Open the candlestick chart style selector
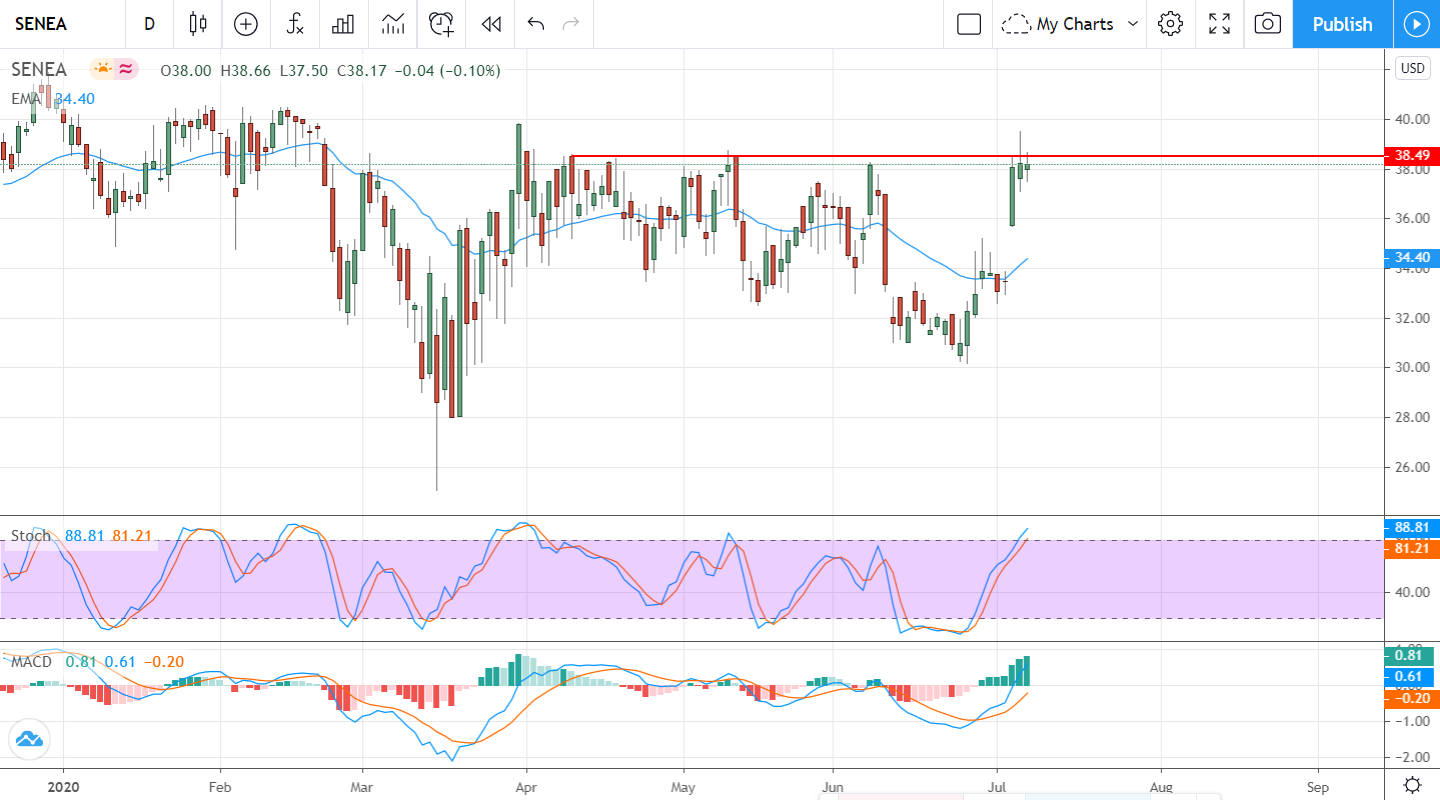Image resolution: width=1440 pixels, height=800 pixels. coord(198,24)
